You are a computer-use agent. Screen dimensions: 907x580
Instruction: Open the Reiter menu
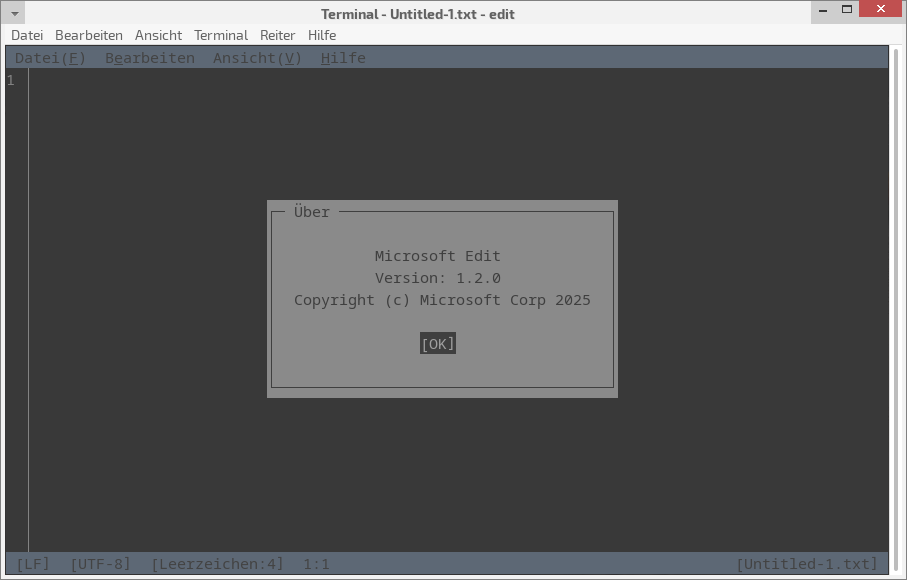[278, 35]
